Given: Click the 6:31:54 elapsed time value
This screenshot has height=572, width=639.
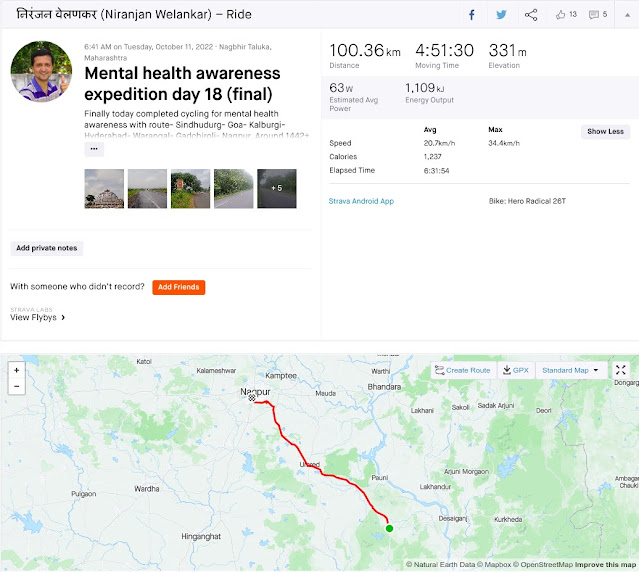Looking at the screenshot, I should (x=436, y=171).
